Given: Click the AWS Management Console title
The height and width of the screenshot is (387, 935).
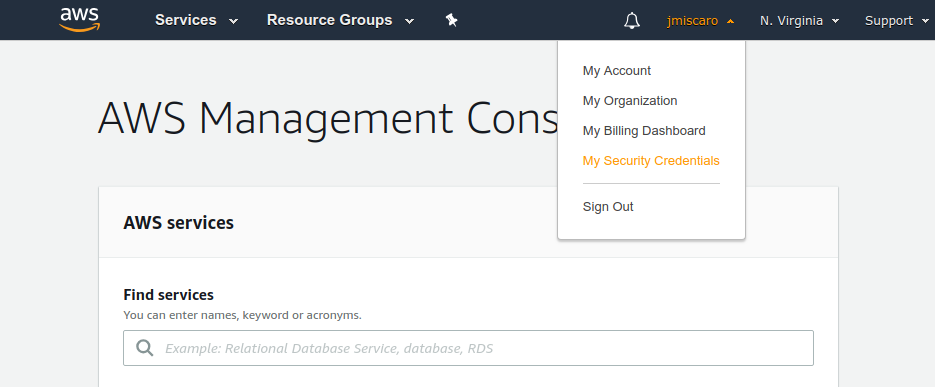Looking at the screenshot, I should [327, 118].
